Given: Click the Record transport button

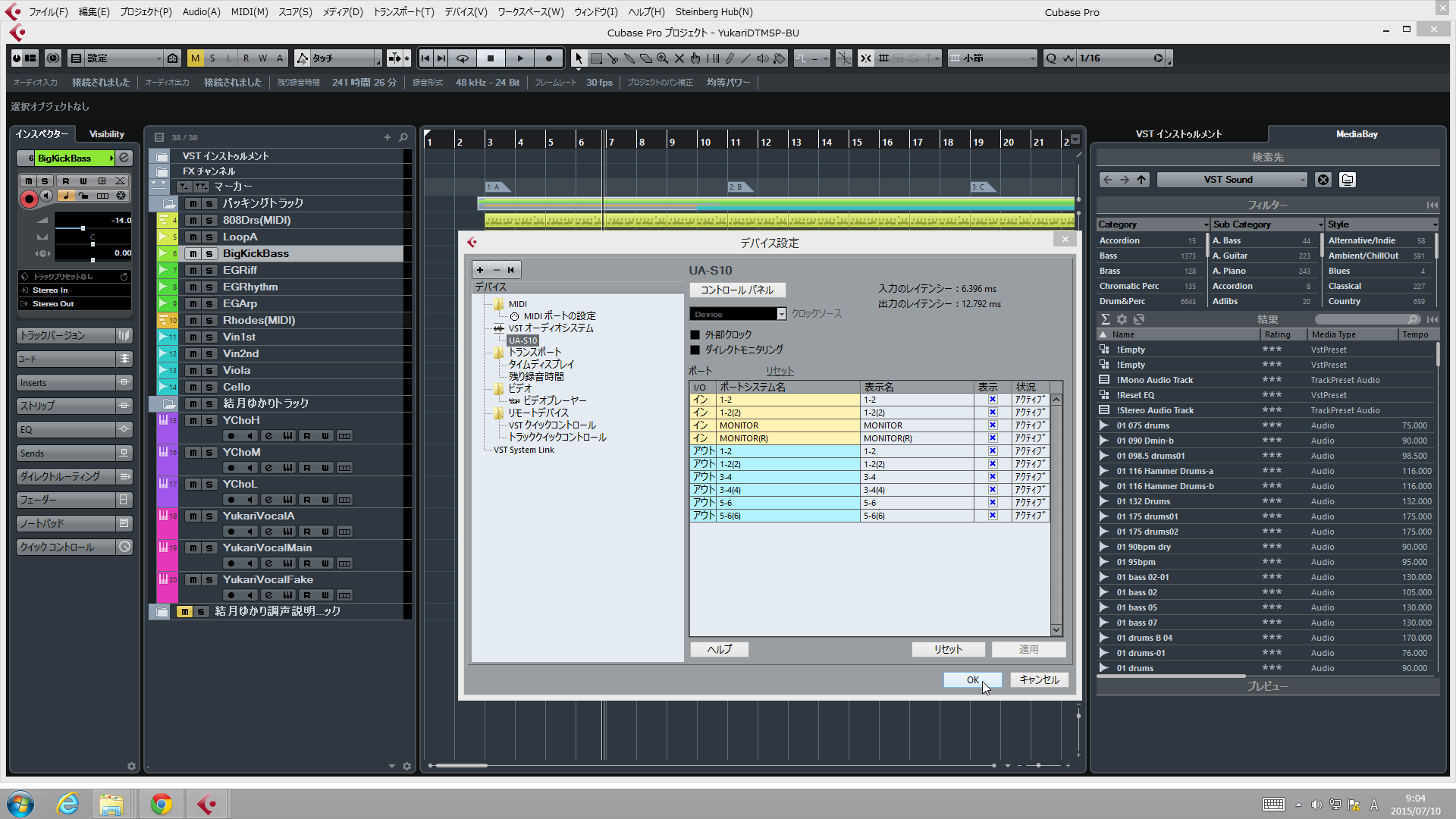Looking at the screenshot, I should pos(549,58).
